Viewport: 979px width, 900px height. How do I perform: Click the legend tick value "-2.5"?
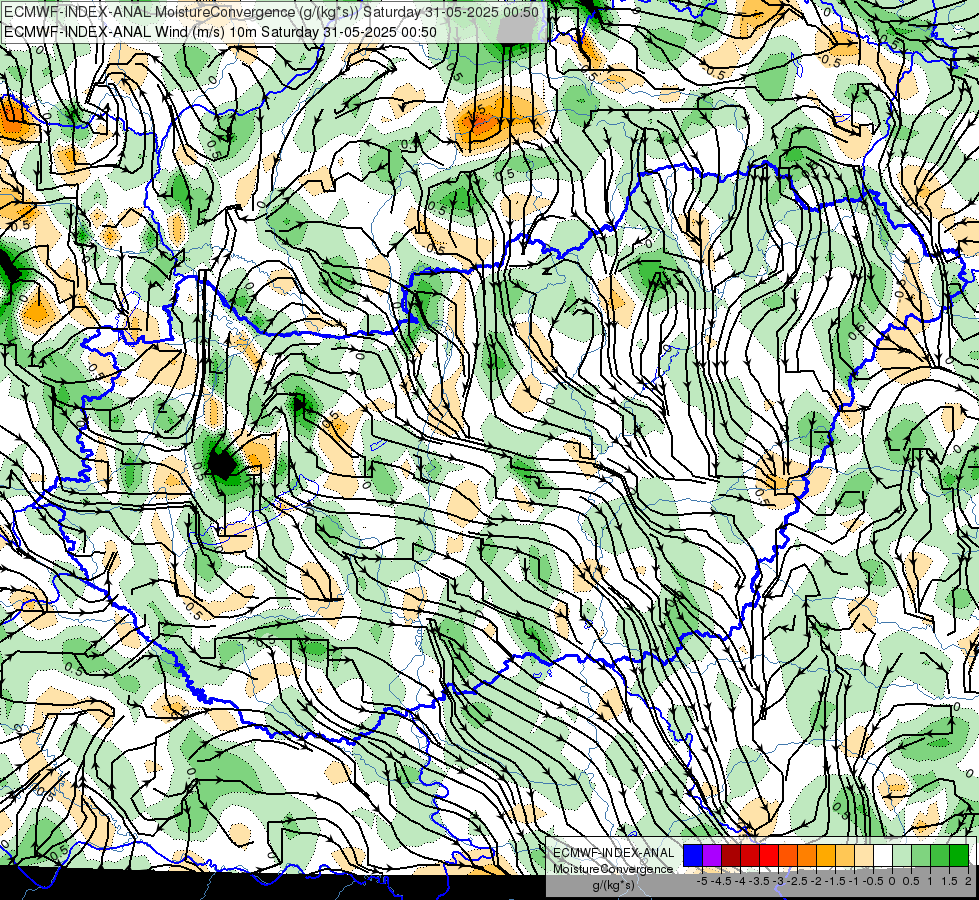pyautogui.click(x=797, y=881)
